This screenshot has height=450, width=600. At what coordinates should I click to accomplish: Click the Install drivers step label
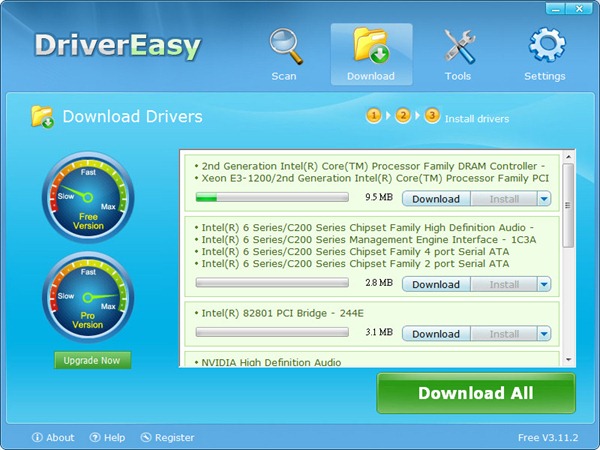pos(477,119)
